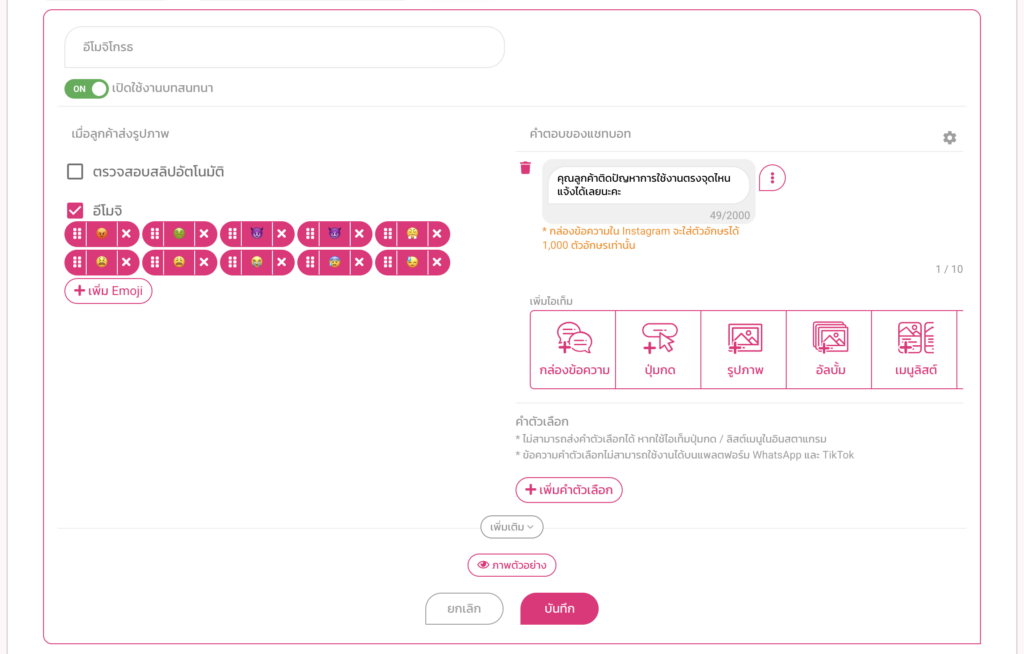Show the ภาพตัวอย่าง preview
1024x654 pixels.
(x=511, y=565)
